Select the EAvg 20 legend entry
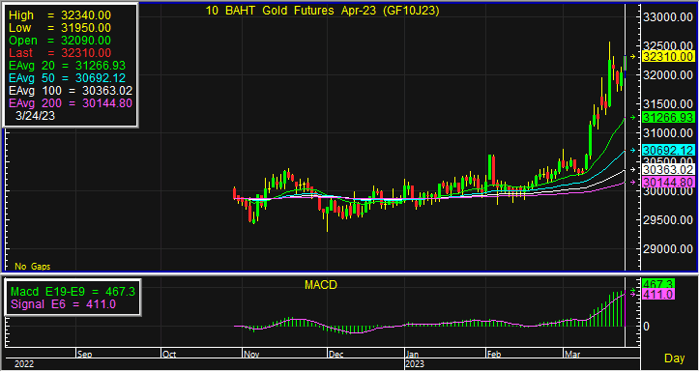 coord(67,66)
